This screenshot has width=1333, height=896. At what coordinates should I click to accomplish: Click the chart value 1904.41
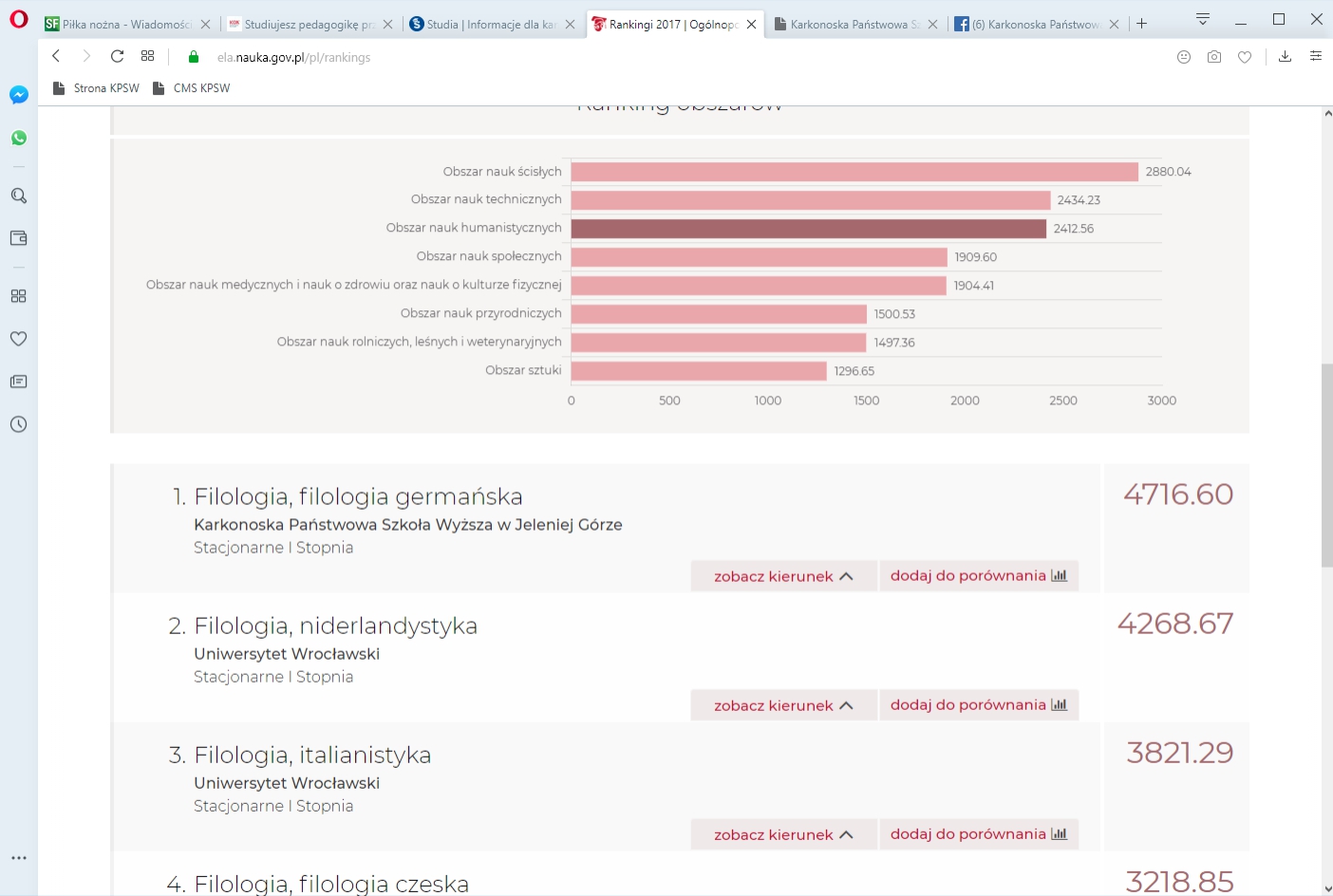[x=974, y=286]
